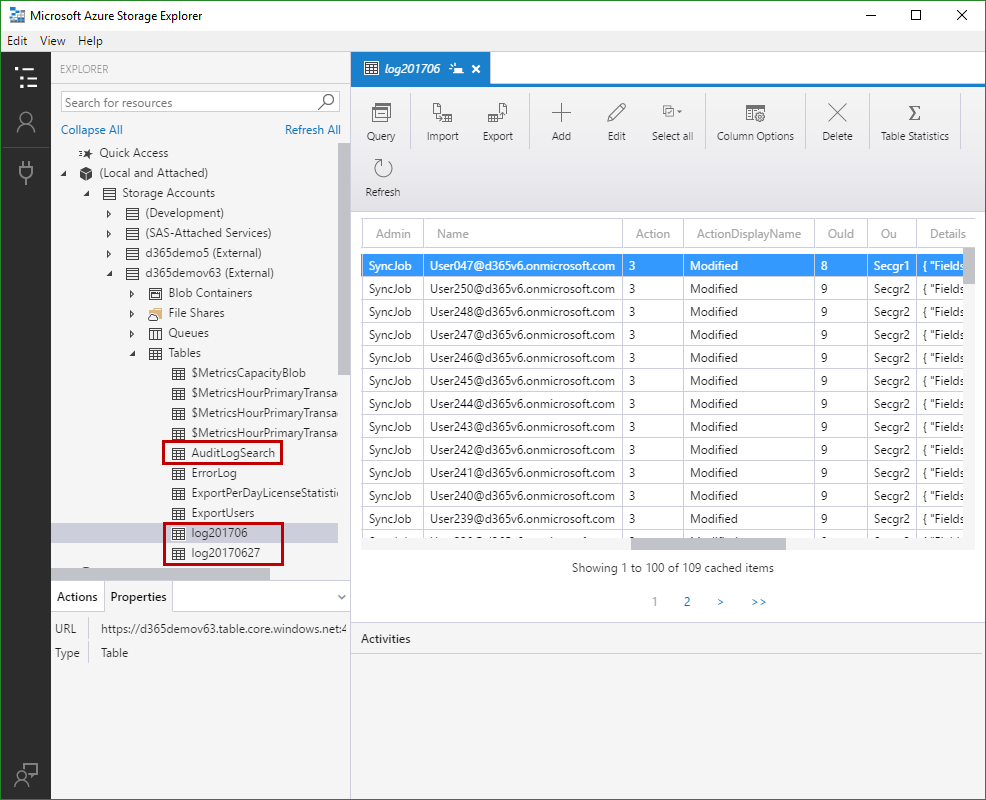Expand the d365demo5 (External) storage account

(110, 253)
